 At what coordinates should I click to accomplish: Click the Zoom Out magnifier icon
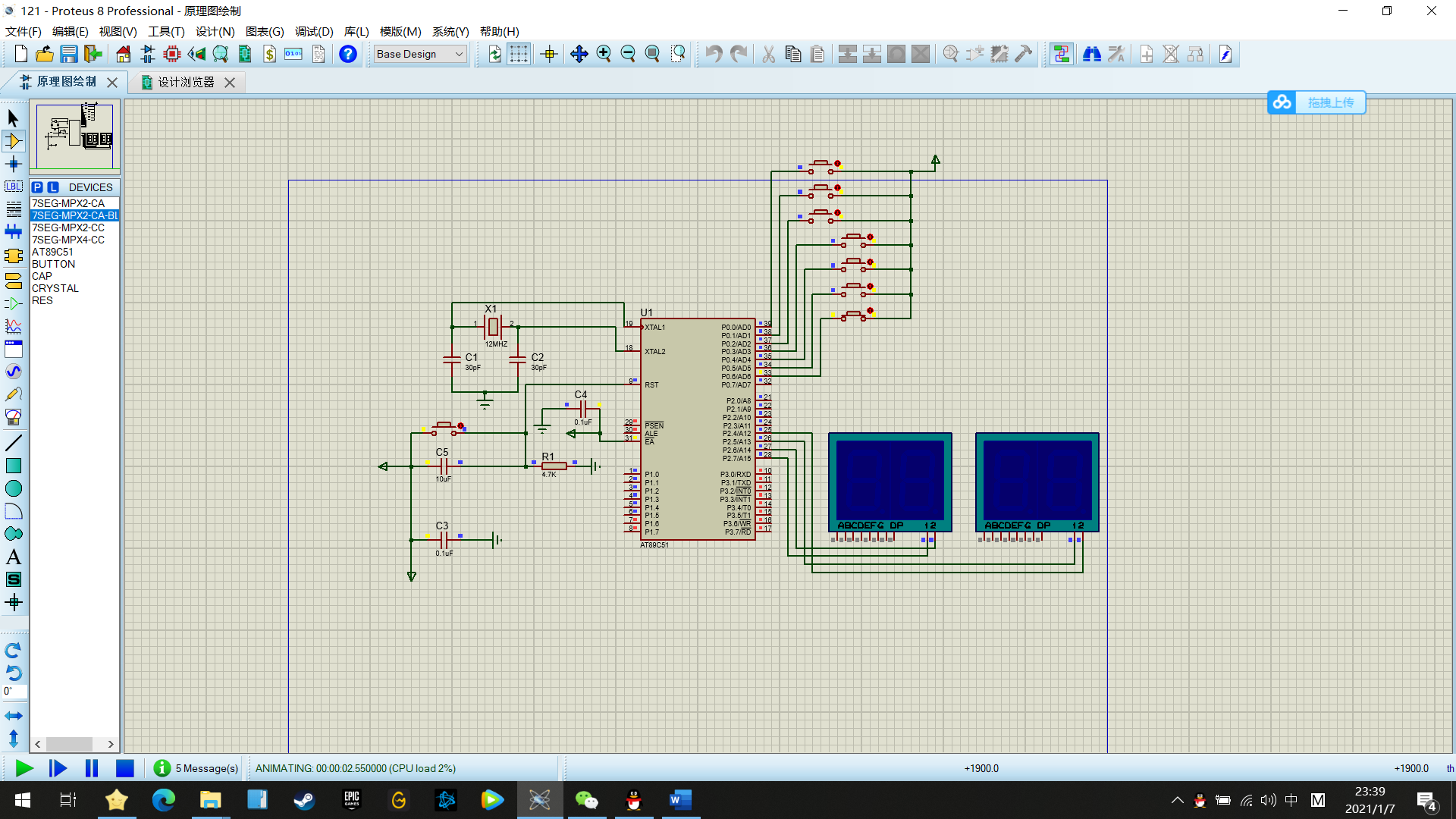click(x=628, y=54)
